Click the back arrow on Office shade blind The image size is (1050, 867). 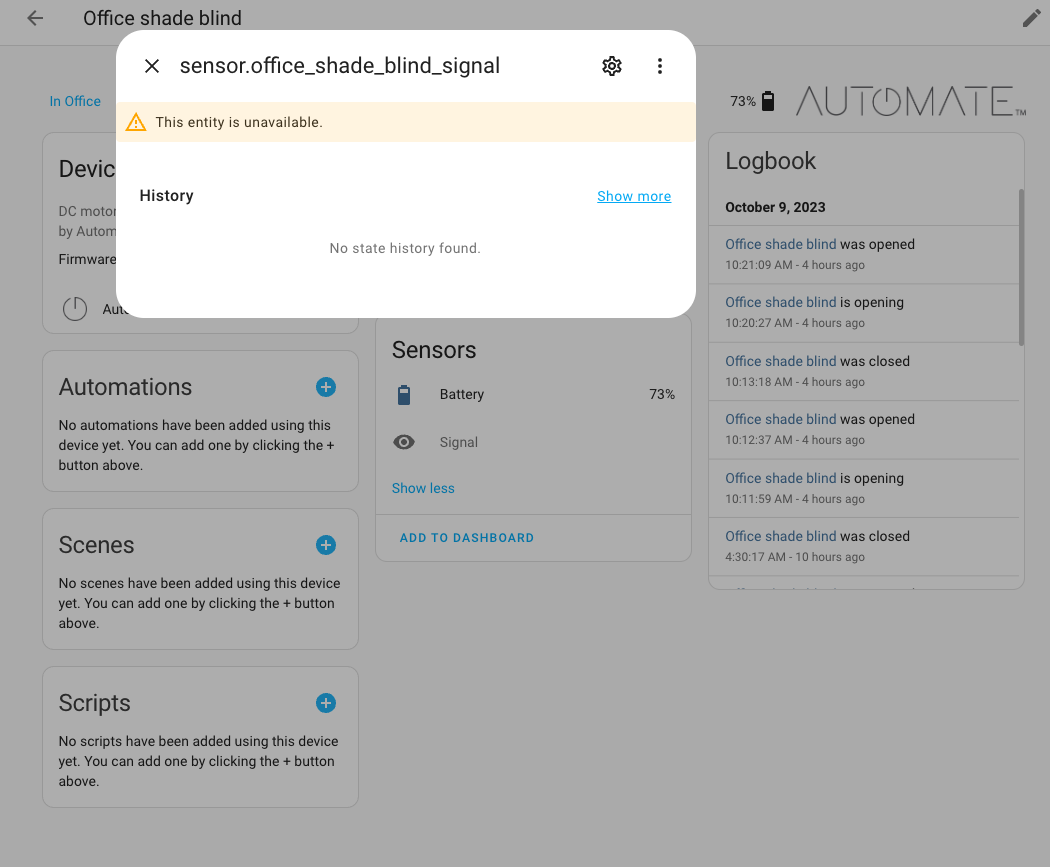coord(34,18)
